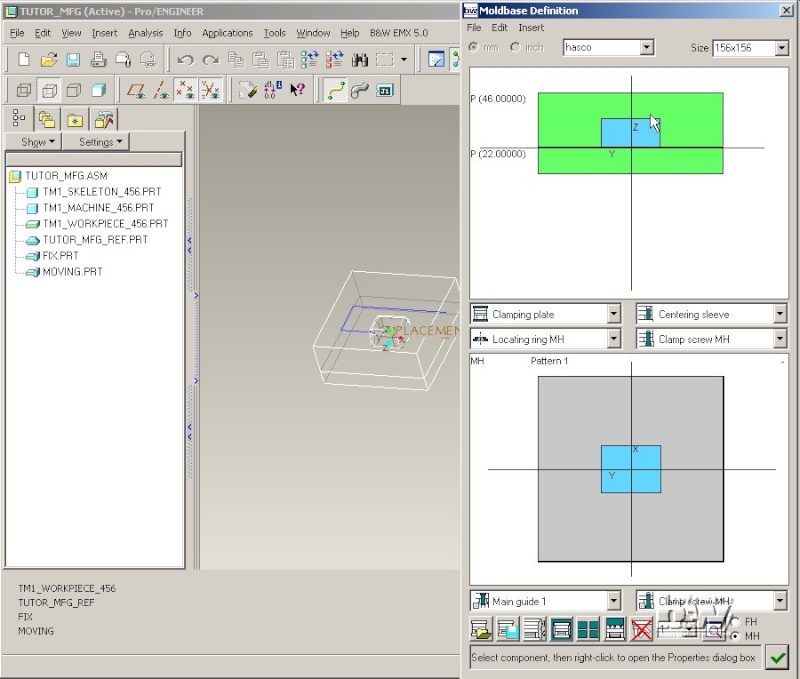Click the collapse arrow on navigator sash
Image resolution: width=800 pixels, height=679 pixels.
tap(189, 245)
